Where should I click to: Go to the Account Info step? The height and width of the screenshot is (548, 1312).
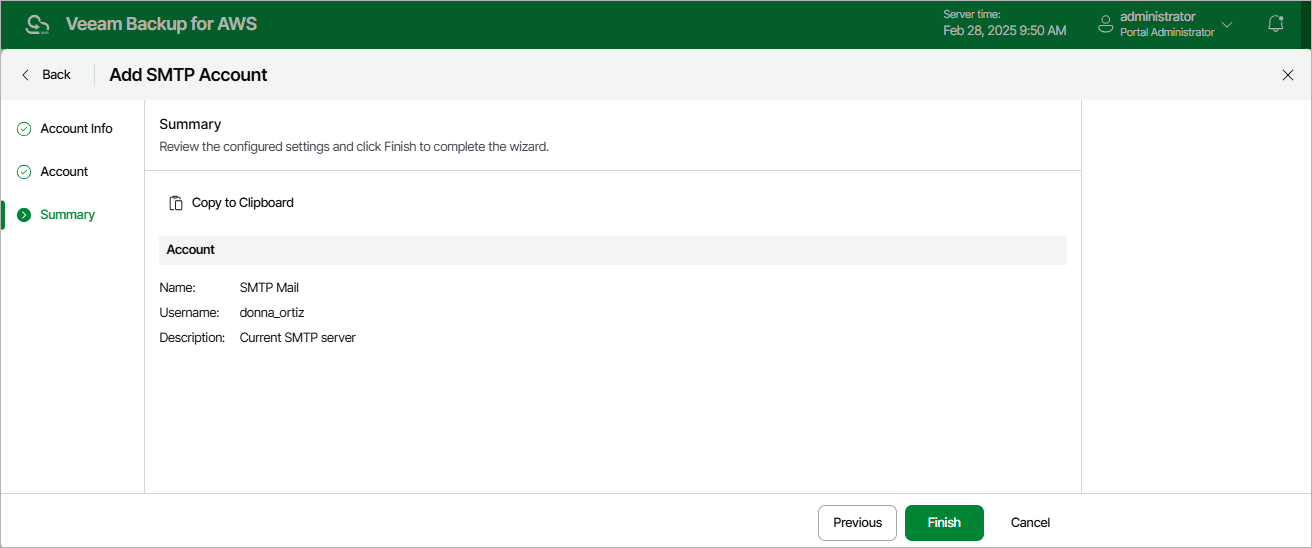coord(76,129)
